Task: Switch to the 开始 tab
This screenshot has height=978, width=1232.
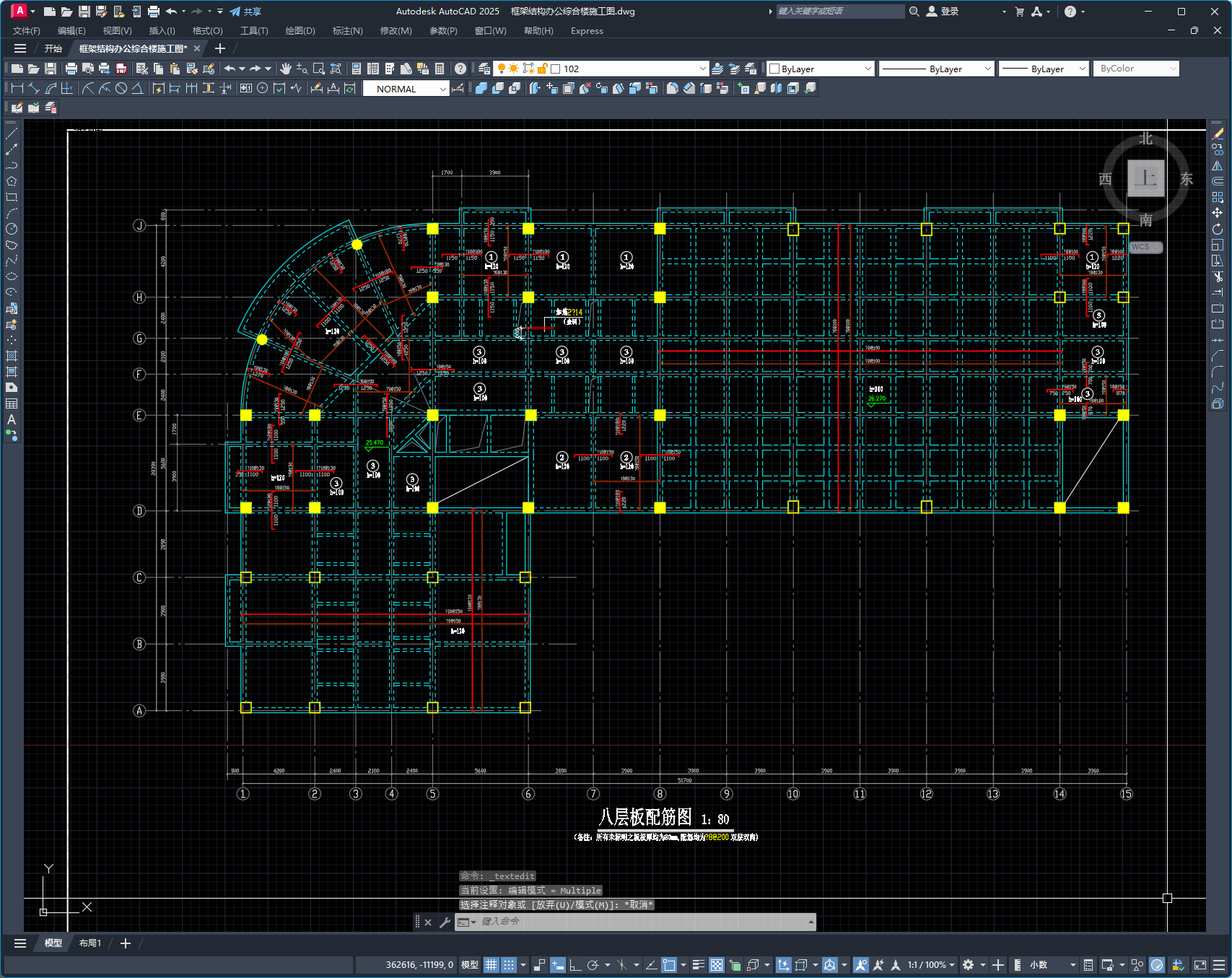Action: point(53,48)
